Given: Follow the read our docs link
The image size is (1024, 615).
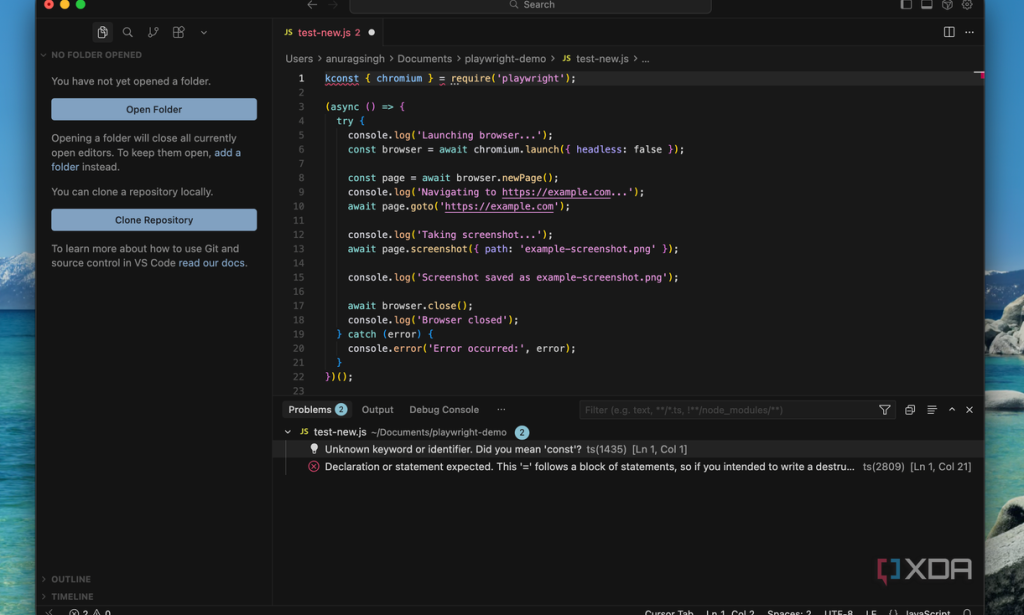Looking at the screenshot, I should click(x=213, y=262).
